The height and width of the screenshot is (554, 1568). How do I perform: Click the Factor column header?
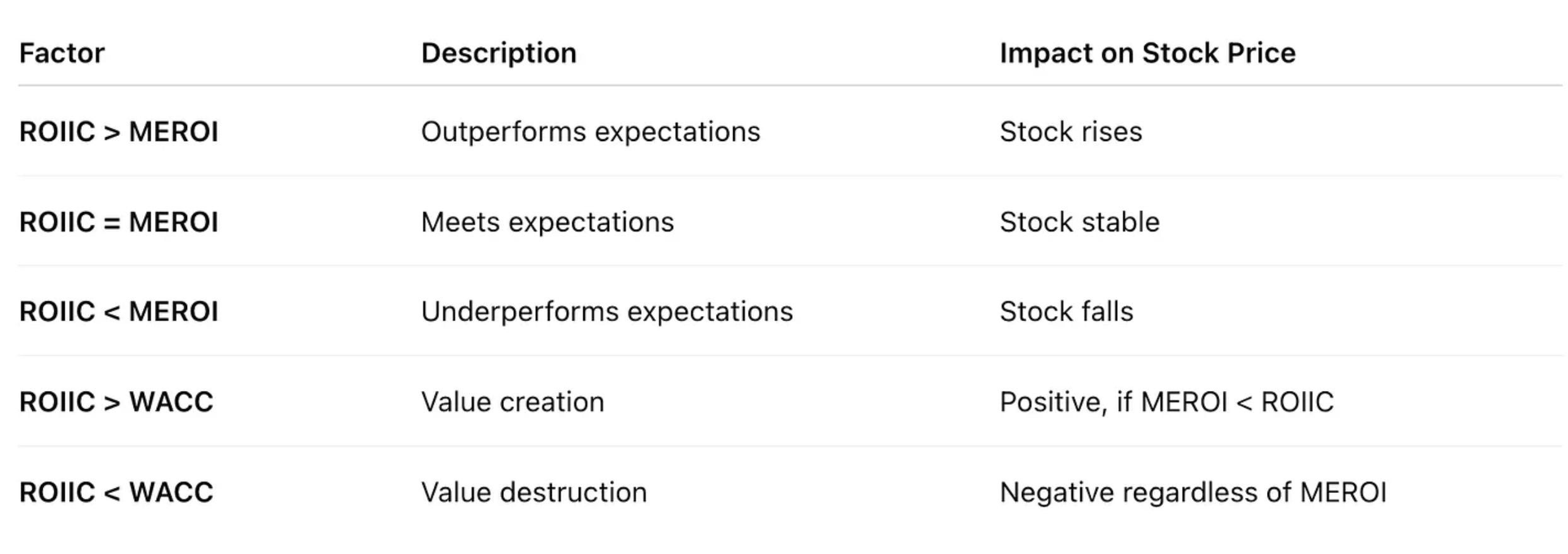click(62, 53)
